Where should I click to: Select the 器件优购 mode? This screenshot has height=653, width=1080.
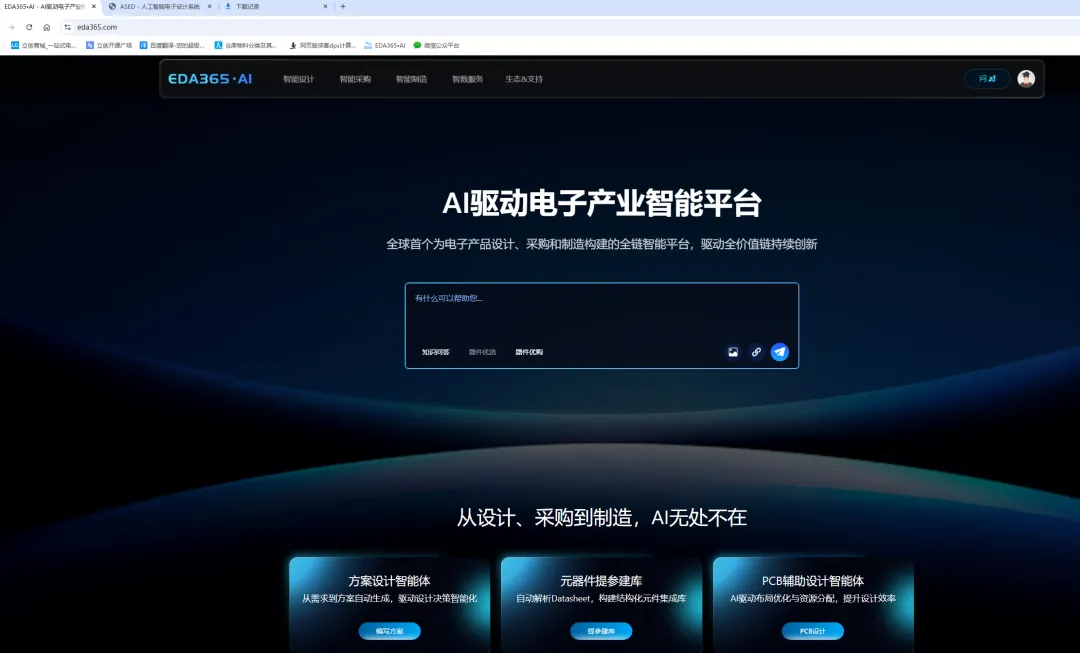(x=529, y=352)
